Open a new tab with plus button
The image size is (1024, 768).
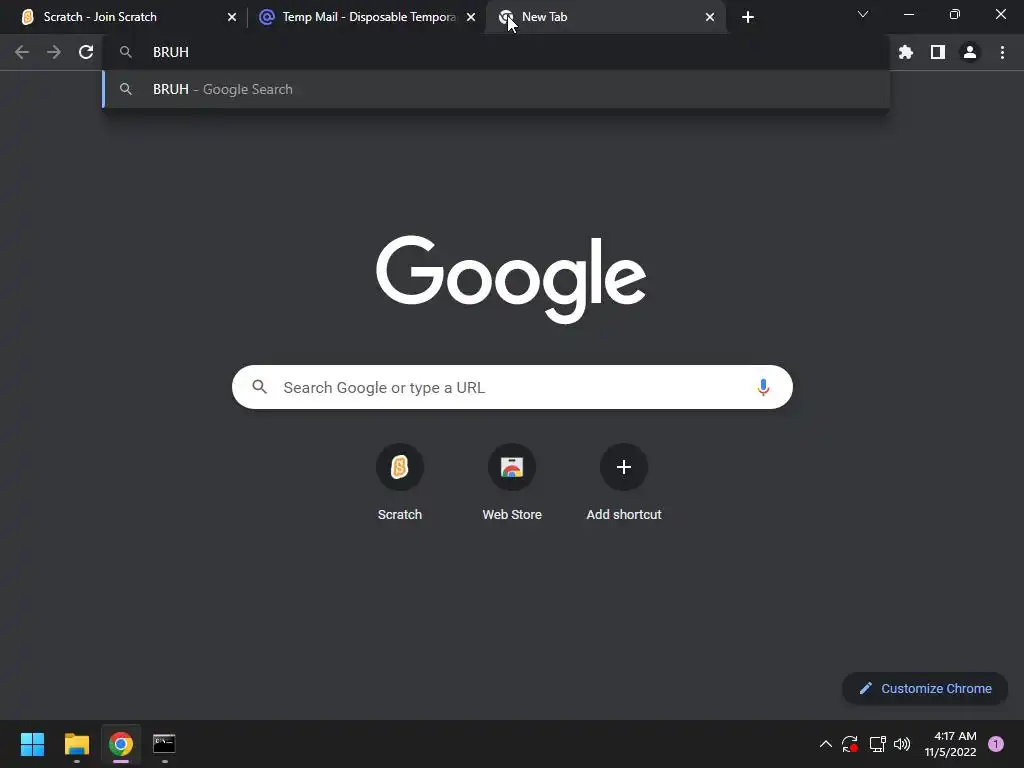(748, 17)
